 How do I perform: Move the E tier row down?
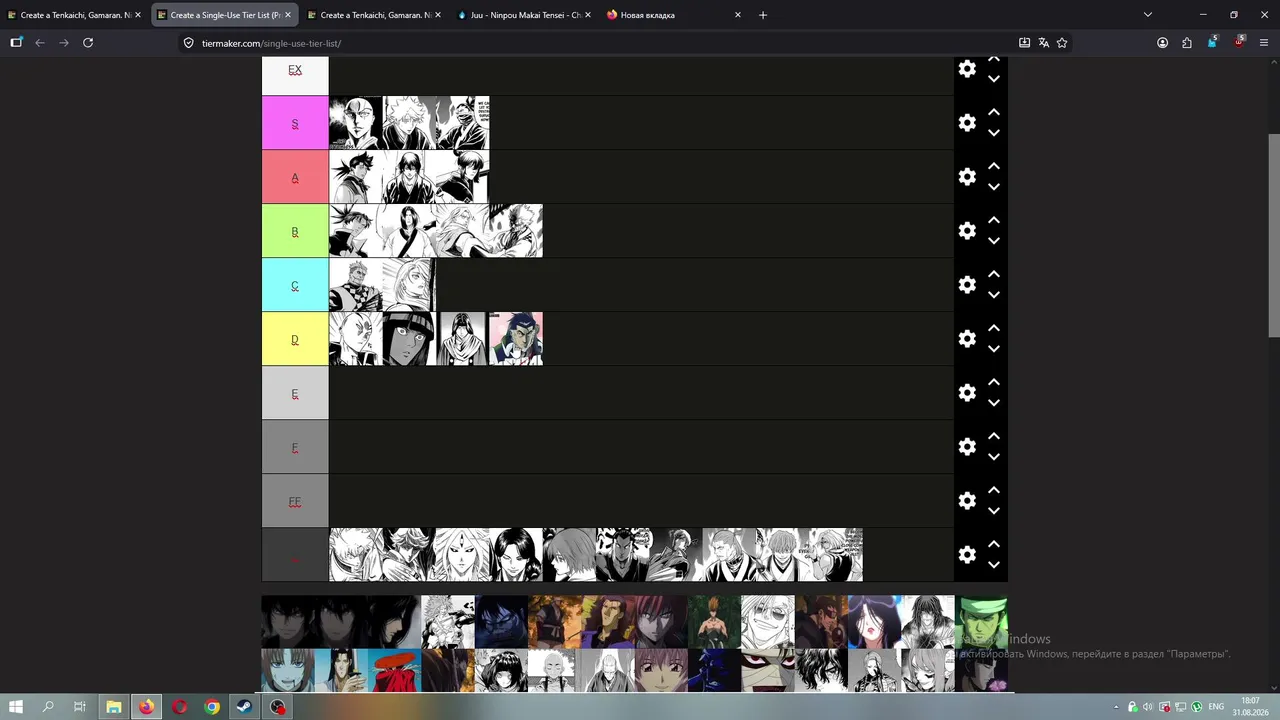pyautogui.click(x=994, y=403)
